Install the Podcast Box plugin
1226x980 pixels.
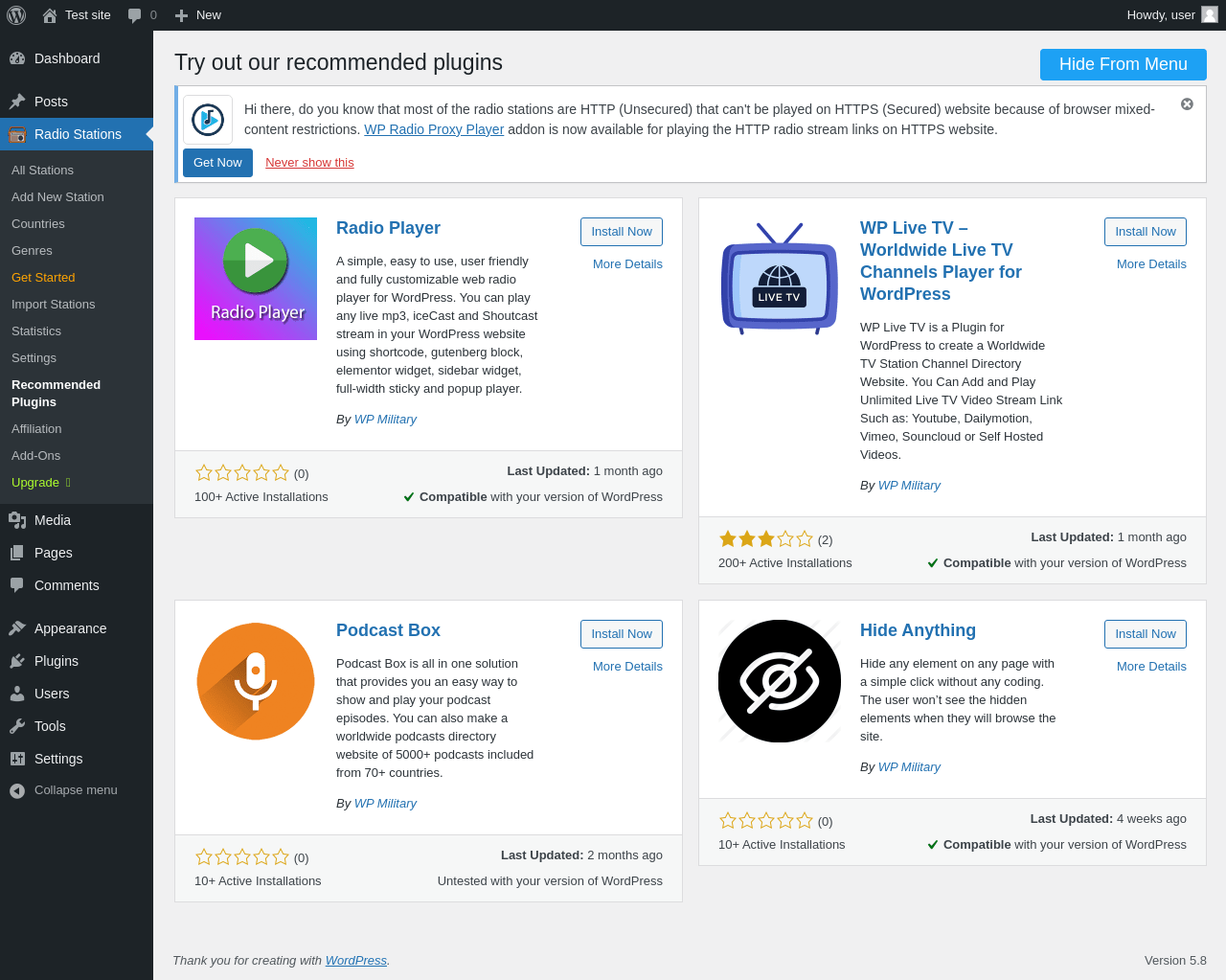click(621, 634)
